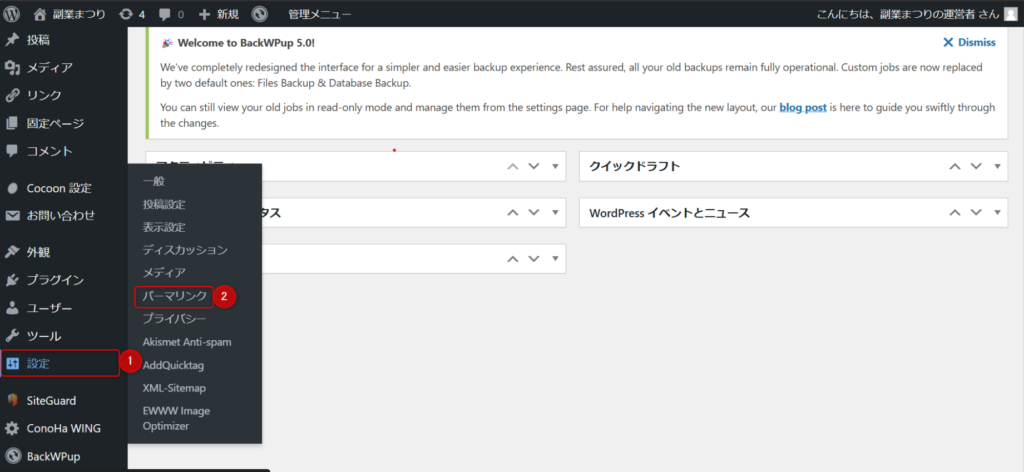Click the Cocoon circle icon
The width and height of the screenshot is (1024, 472).
[12, 188]
